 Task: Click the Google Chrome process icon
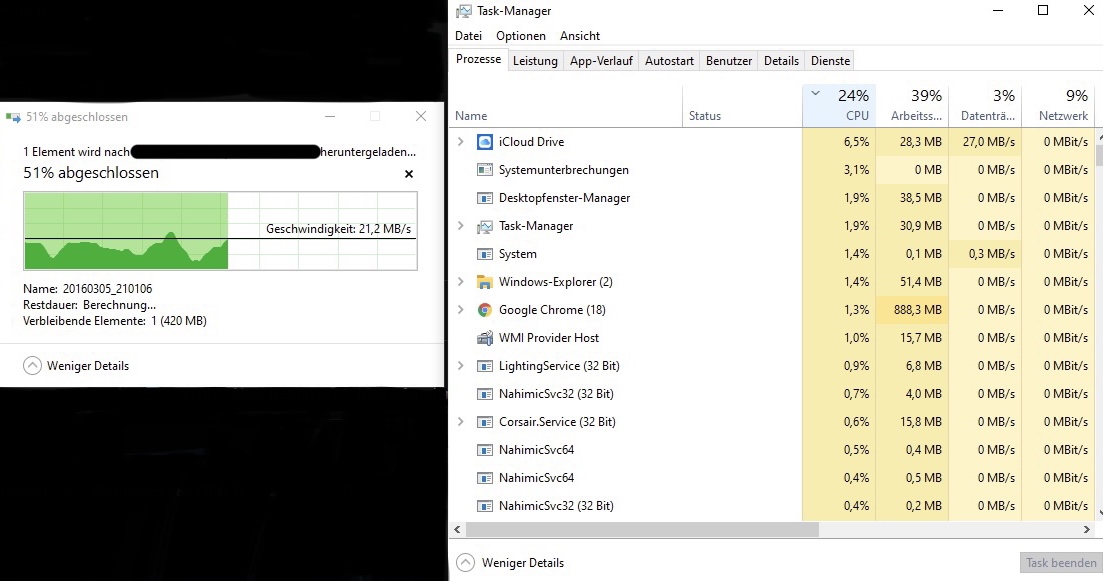point(485,309)
